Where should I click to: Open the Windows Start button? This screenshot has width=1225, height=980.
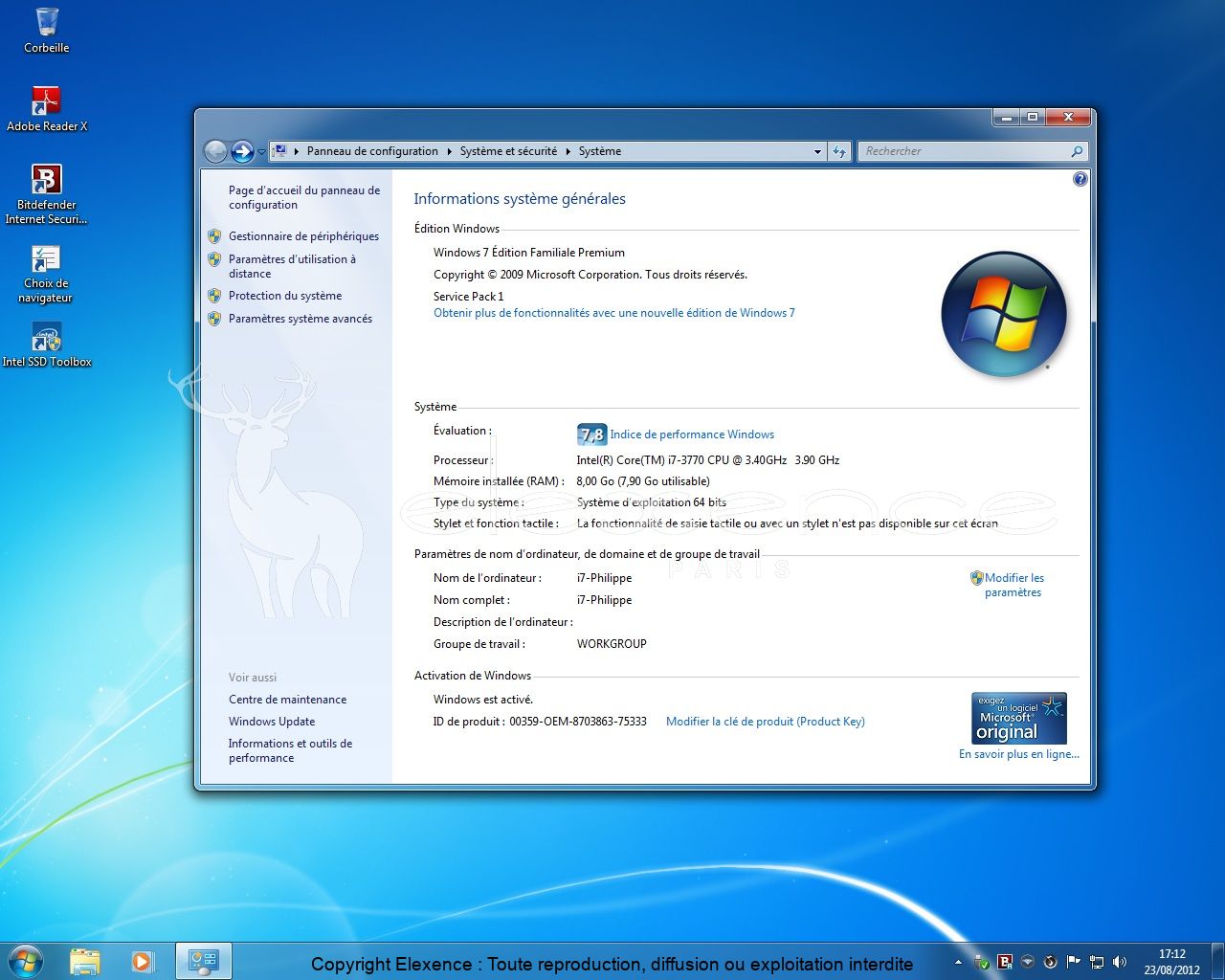click(25, 960)
